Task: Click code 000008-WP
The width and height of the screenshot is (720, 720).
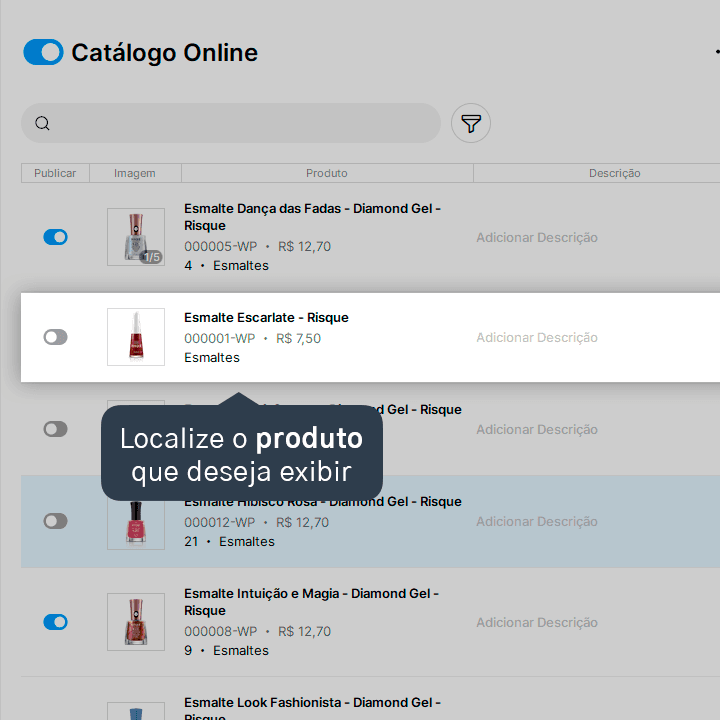Action: tap(220, 631)
